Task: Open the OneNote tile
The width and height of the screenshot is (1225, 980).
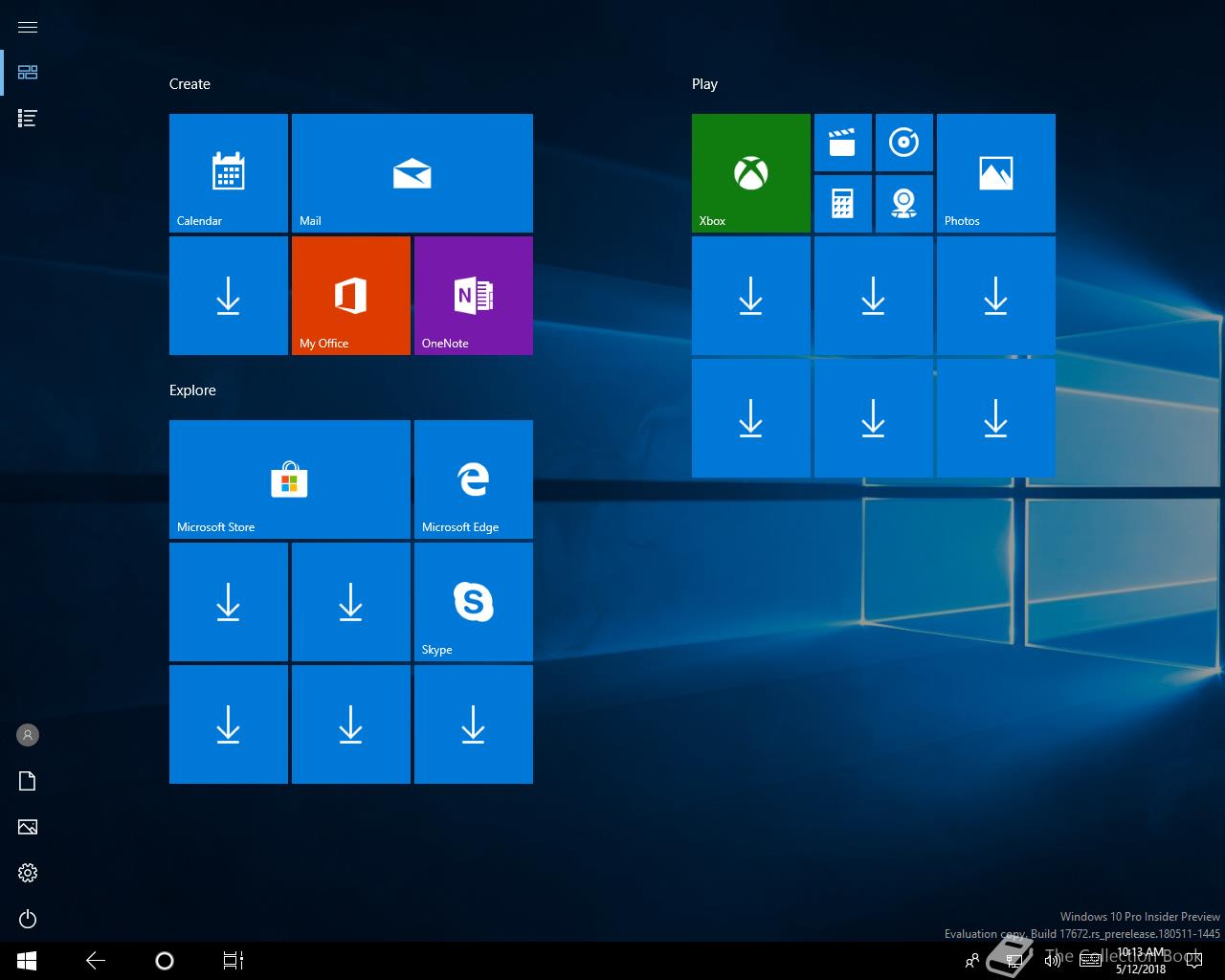Action: click(474, 296)
